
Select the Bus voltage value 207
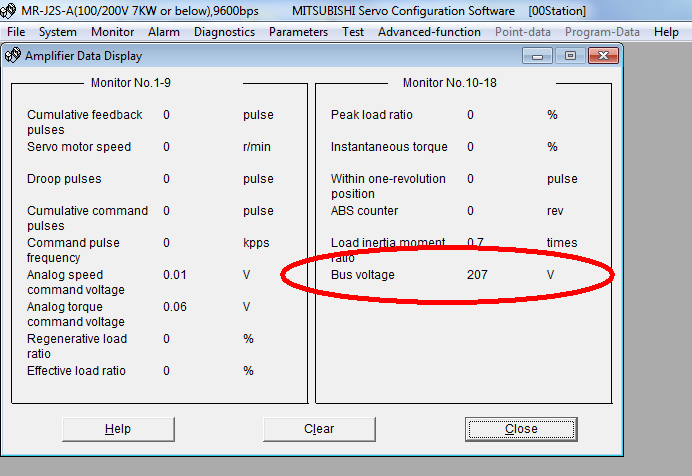477,275
